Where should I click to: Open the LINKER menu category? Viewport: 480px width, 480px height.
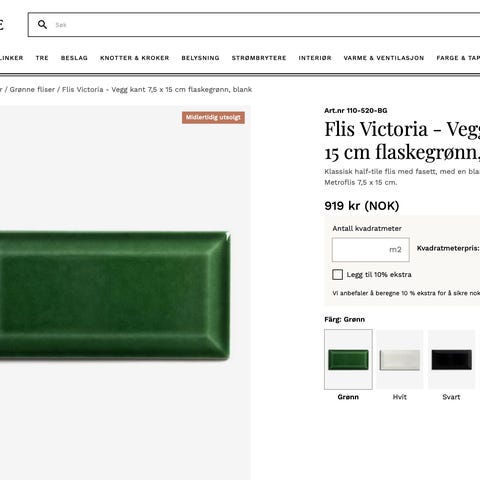pos(11,58)
